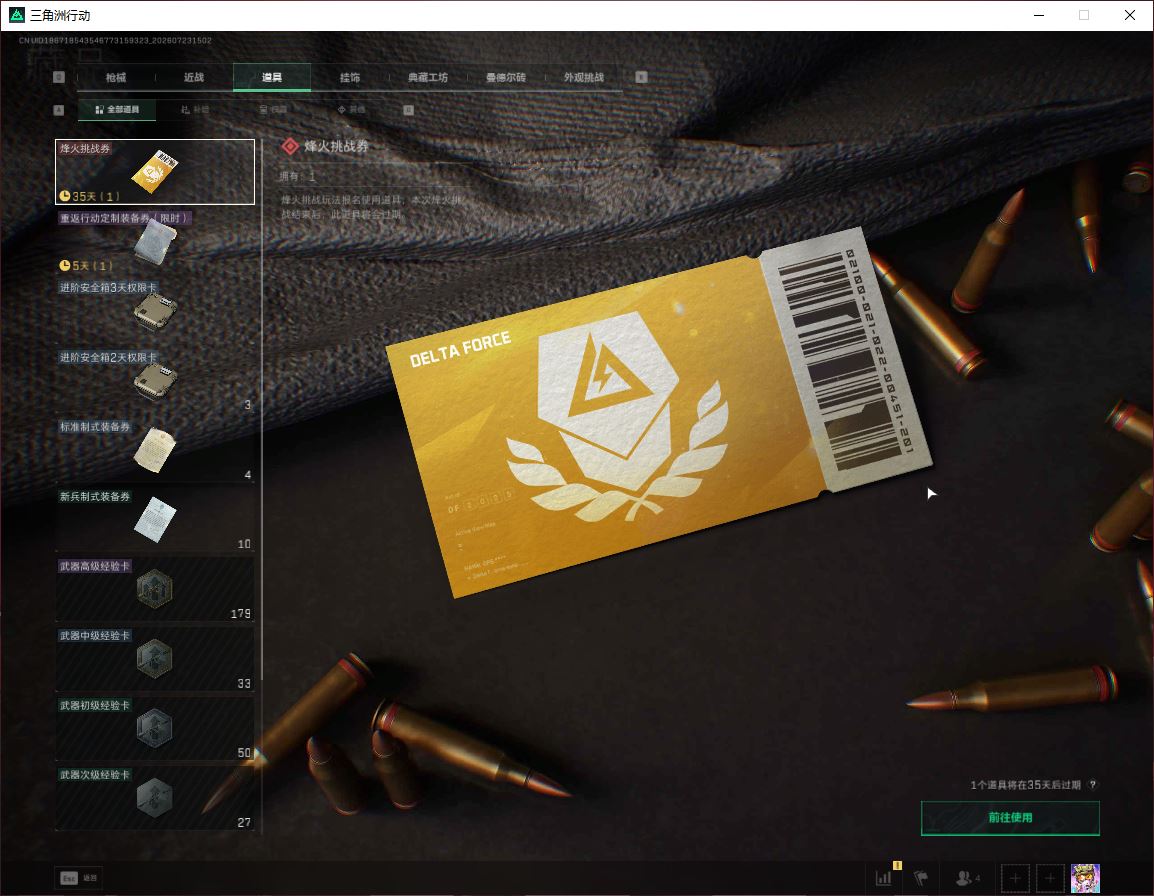This screenshot has height=896, width=1154.
Task: Select the 标准制式装备券 item
Action: (155, 451)
